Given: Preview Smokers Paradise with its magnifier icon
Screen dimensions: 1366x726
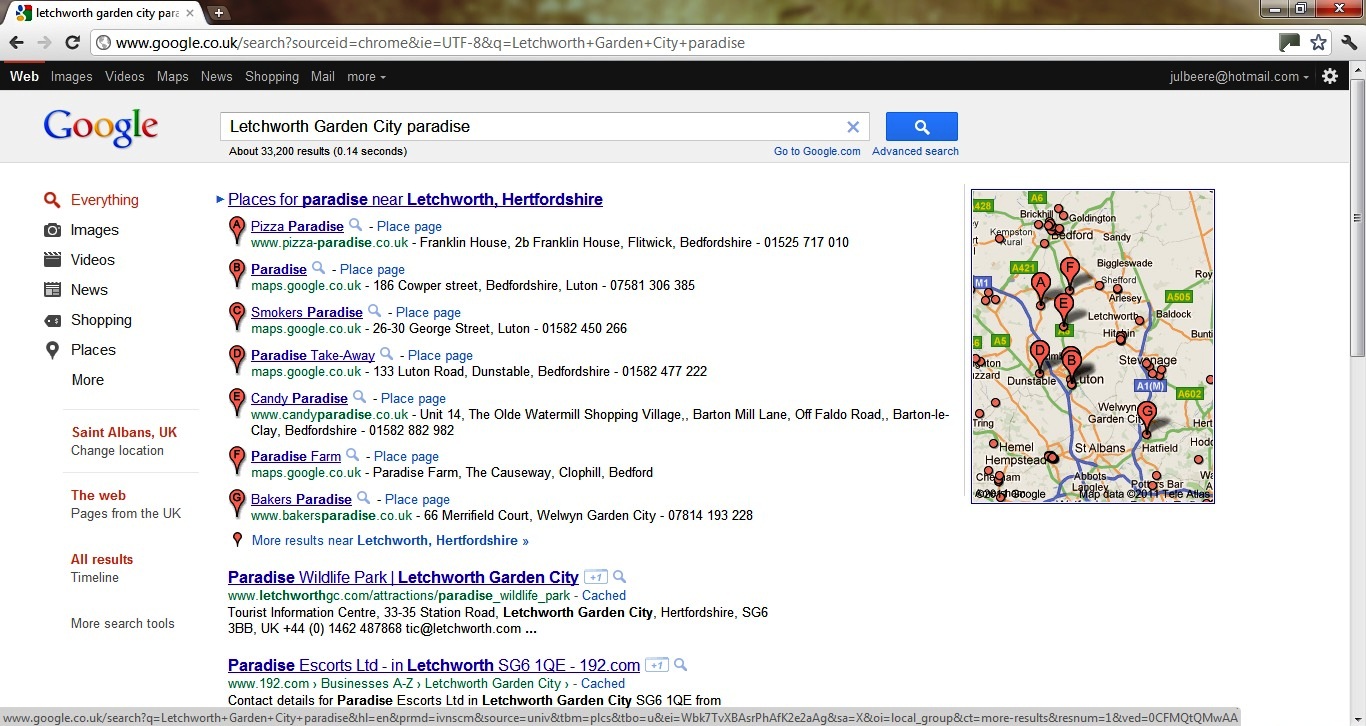Looking at the screenshot, I should tap(374, 311).
